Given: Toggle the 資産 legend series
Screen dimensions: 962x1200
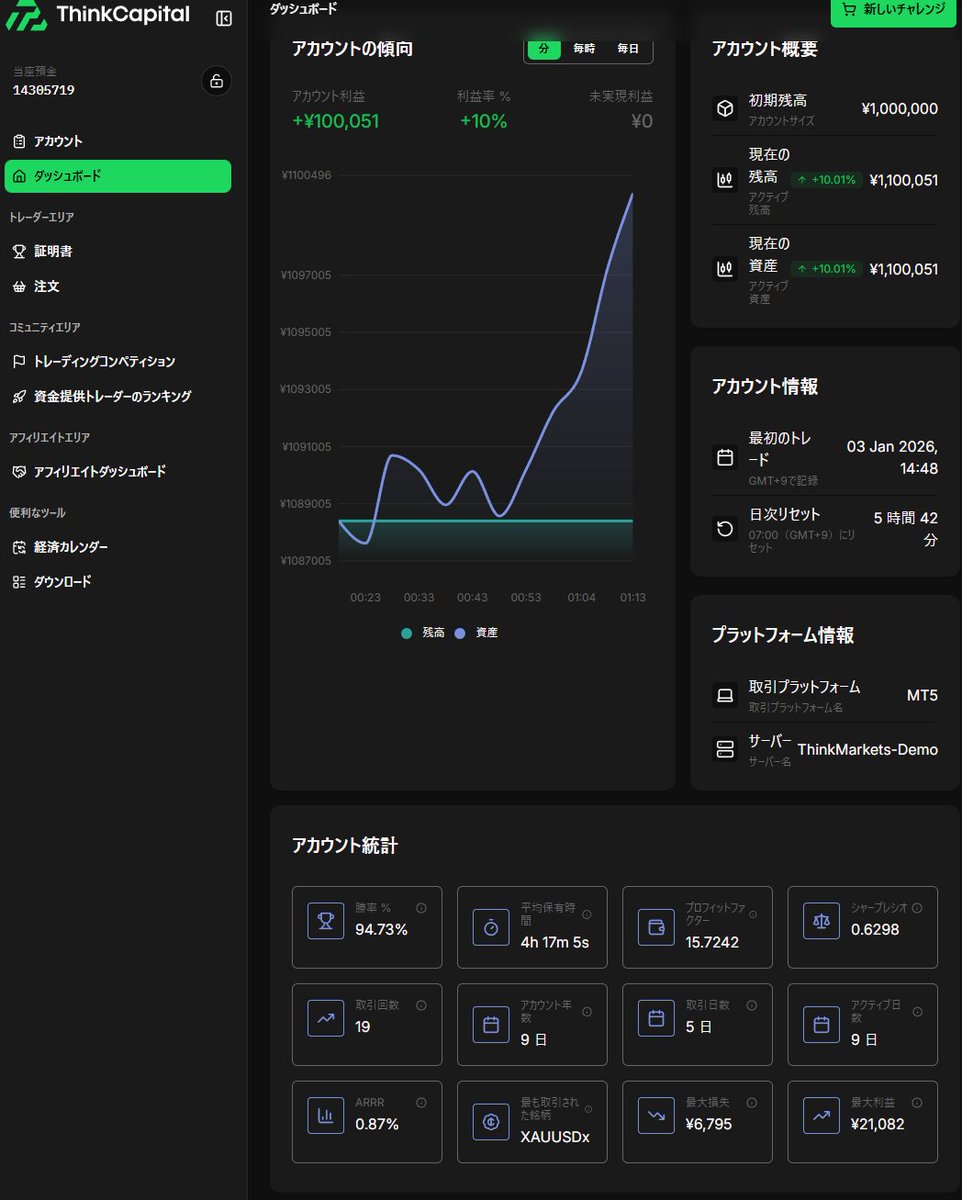Looking at the screenshot, I should tap(476, 633).
